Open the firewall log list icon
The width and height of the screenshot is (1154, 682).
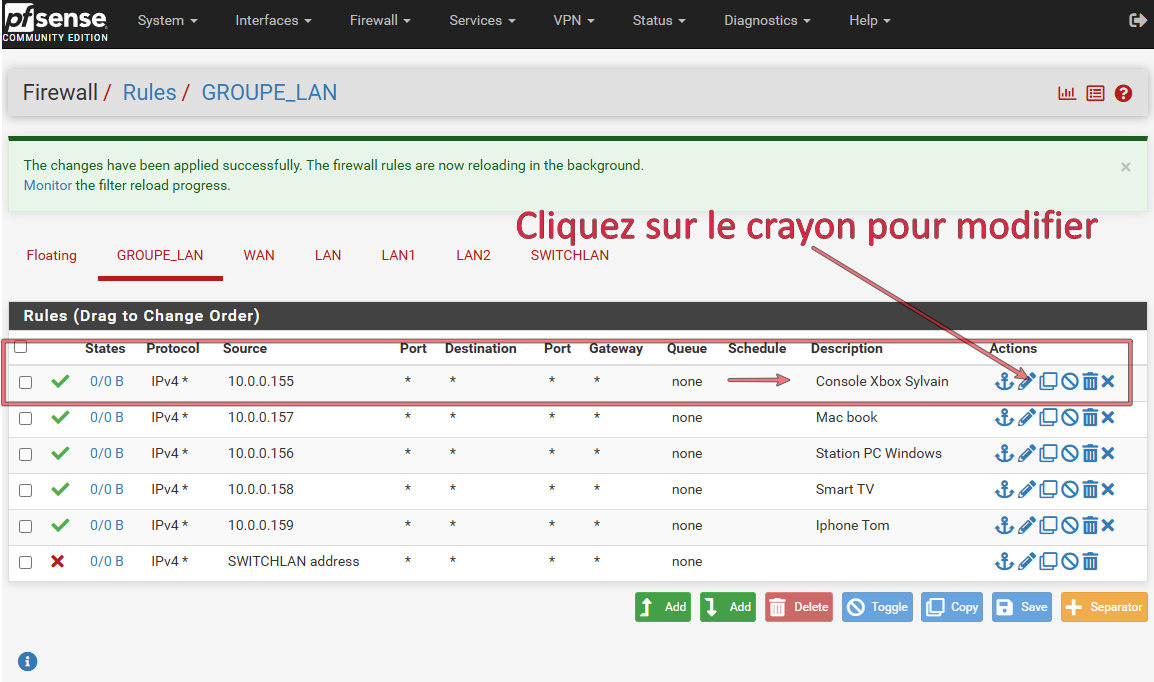[1095, 93]
